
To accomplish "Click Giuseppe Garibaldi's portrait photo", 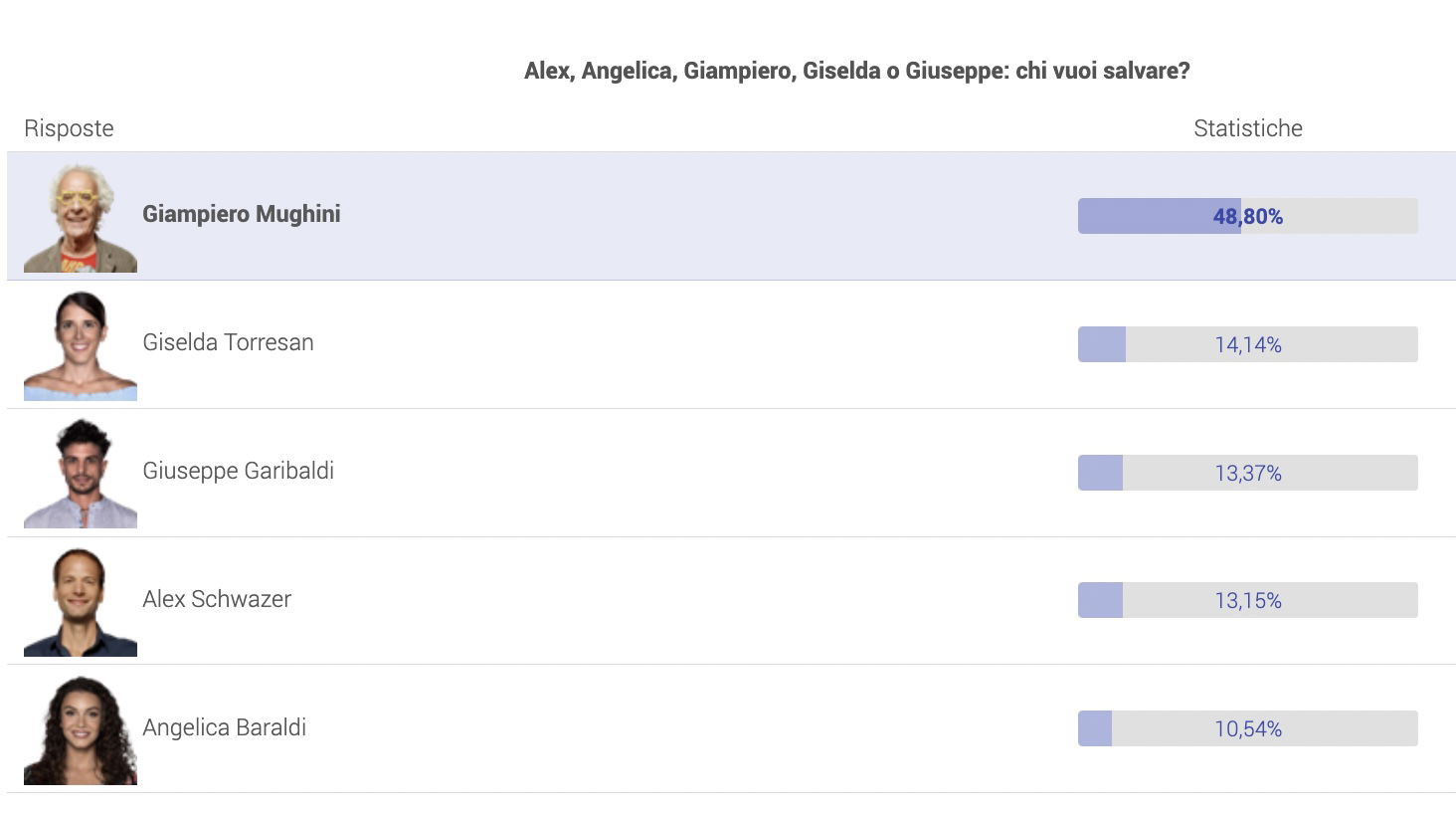I will point(81,473).
